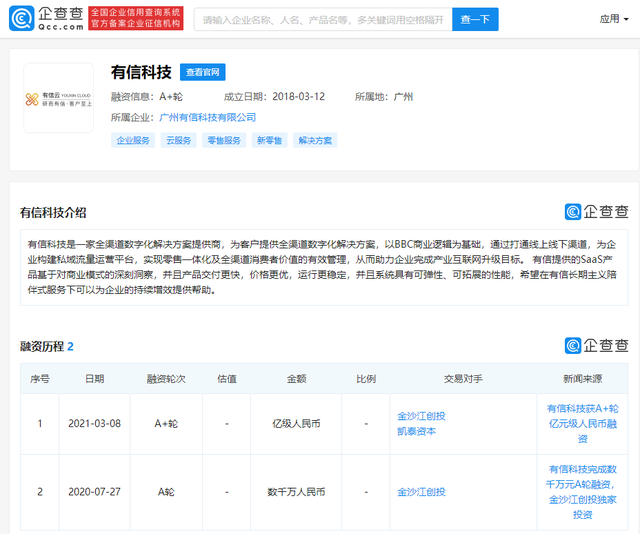Screen dimensions: 640x534
Task: Click the 融资轮次 column header
Action: coord(166,379)
